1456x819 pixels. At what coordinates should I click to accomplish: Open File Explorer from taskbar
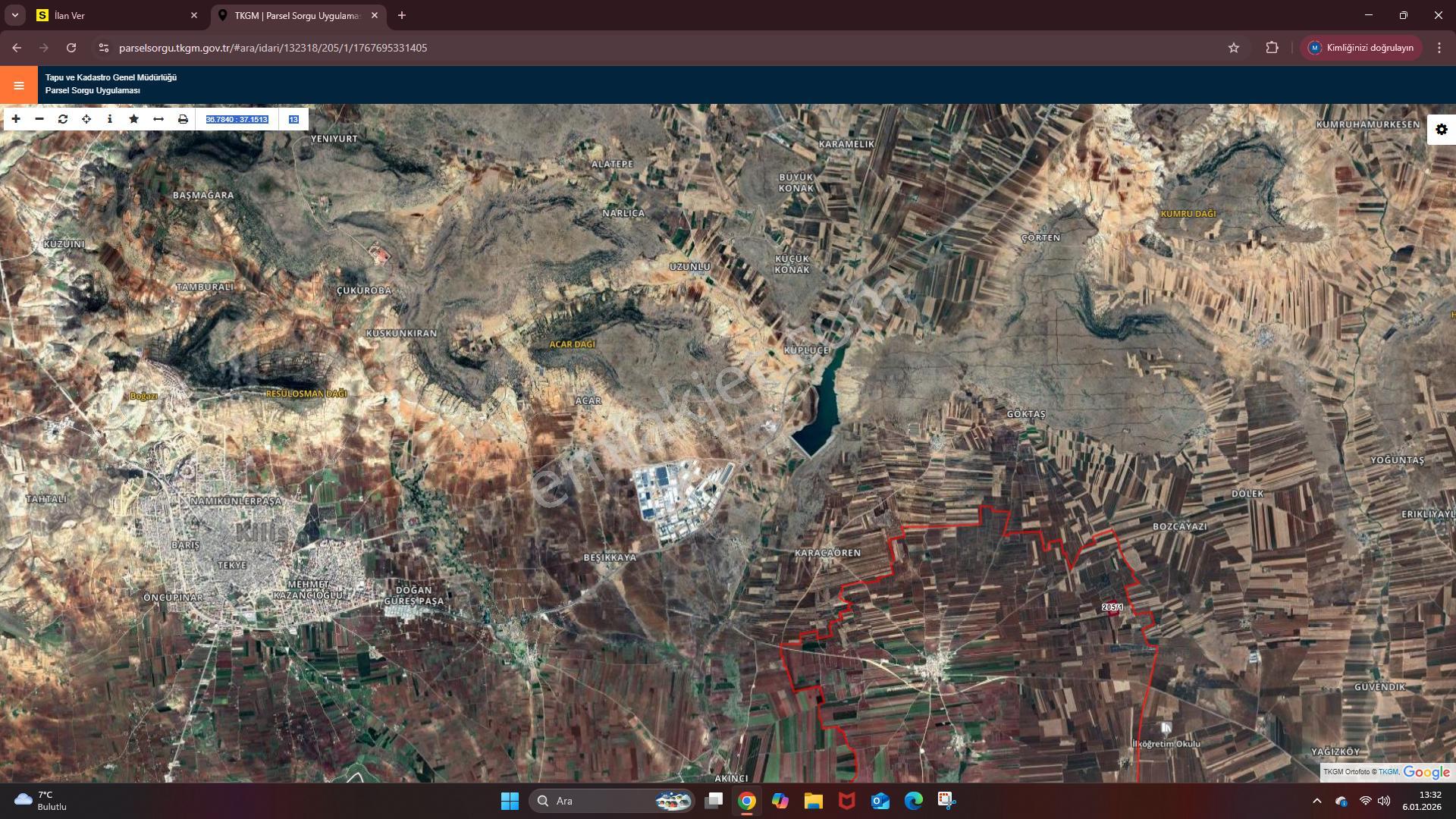814,801
